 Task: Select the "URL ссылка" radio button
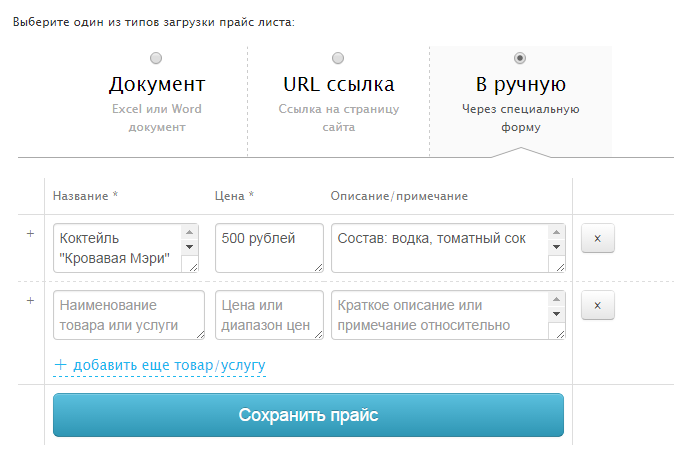coord(338,58)
